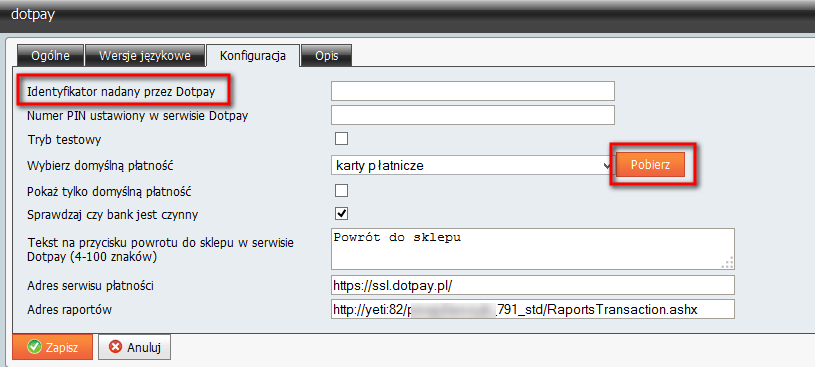Select the Konfiguracja tab
This screenshot has width=815, height=367.
click(253, 56)
